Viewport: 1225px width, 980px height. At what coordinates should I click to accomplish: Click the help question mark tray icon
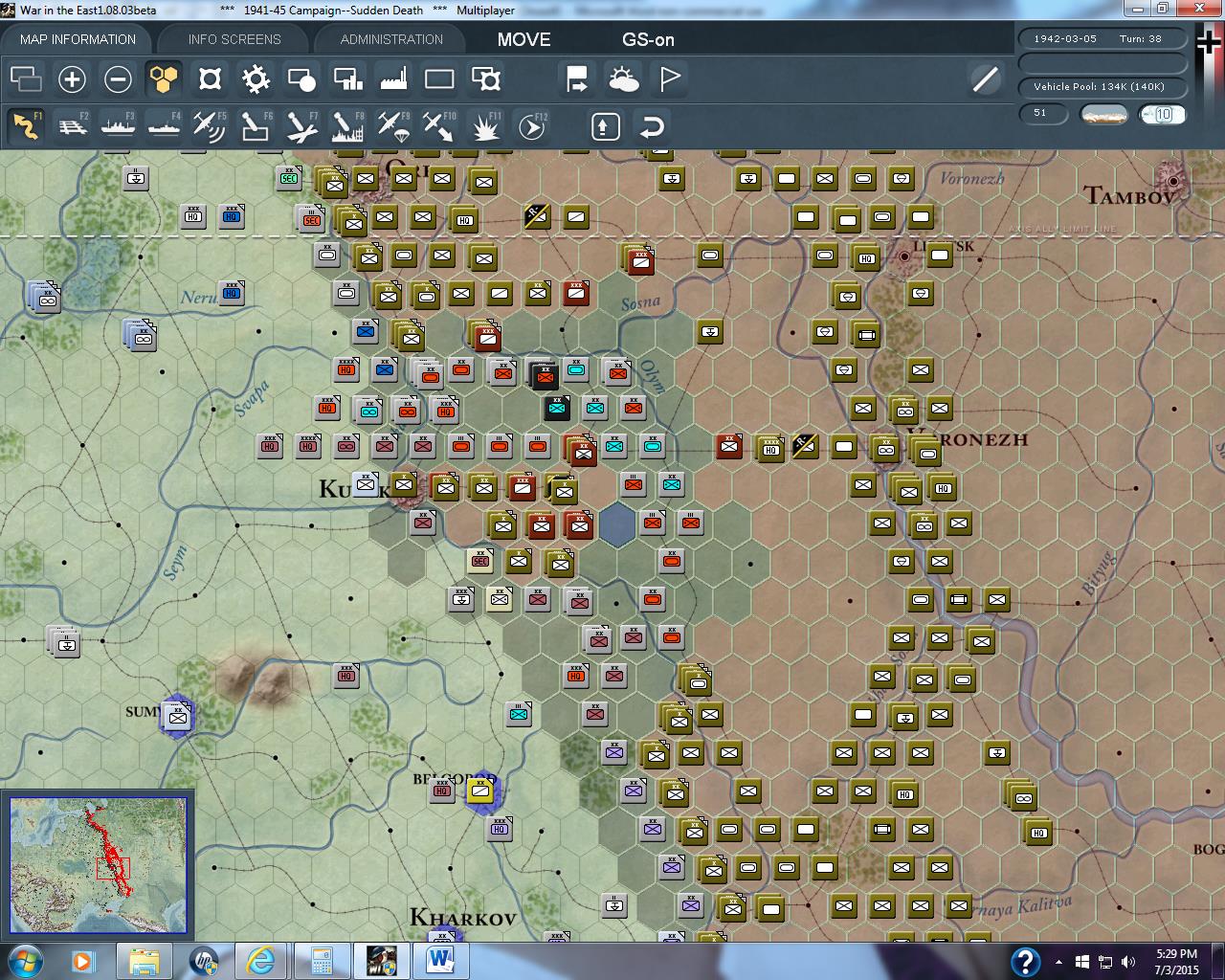pyautogui.click(x=1026, y=961)
